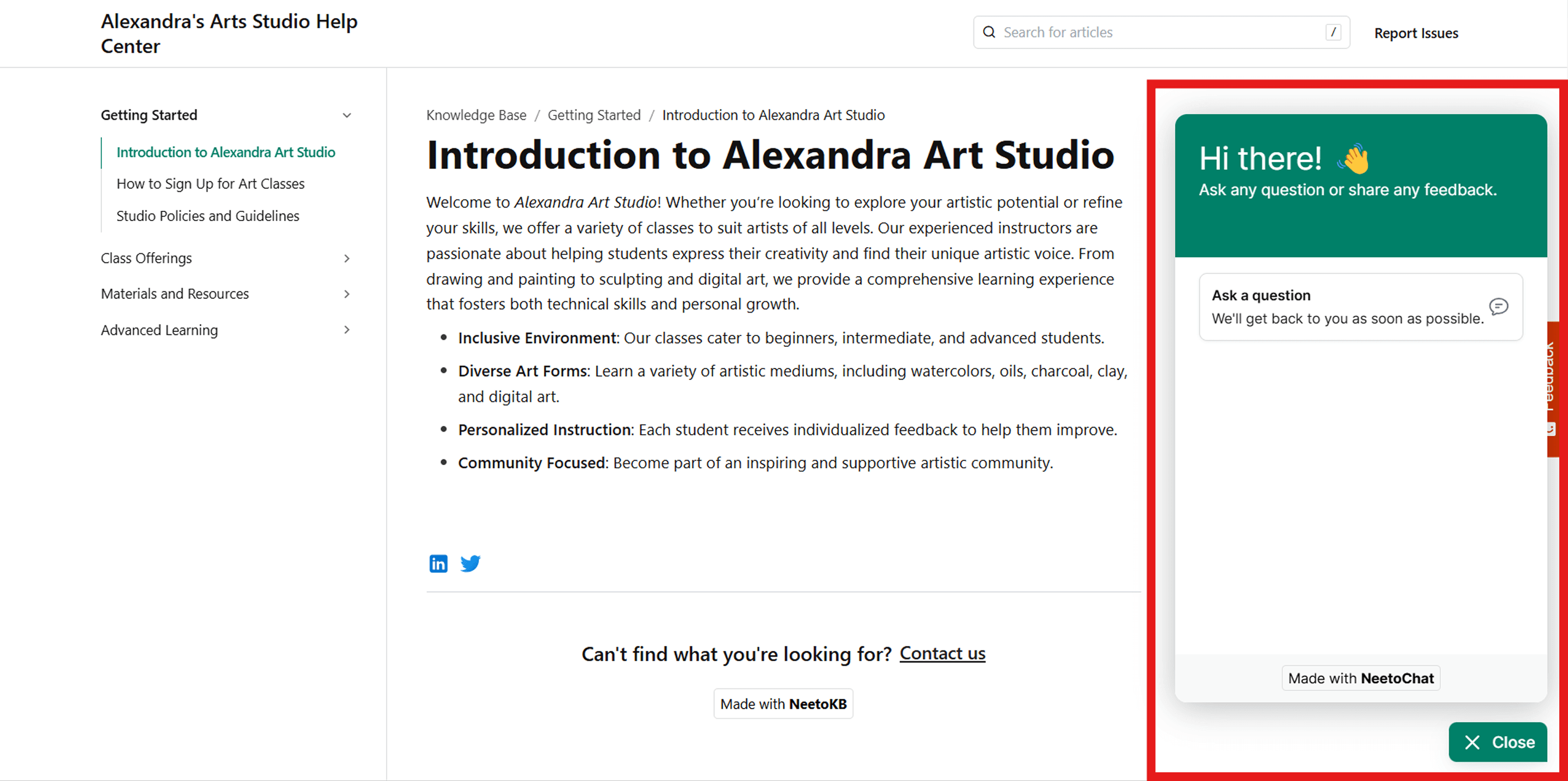
Task: Expand Materials and Resources category
Action: tap(347, 294)
